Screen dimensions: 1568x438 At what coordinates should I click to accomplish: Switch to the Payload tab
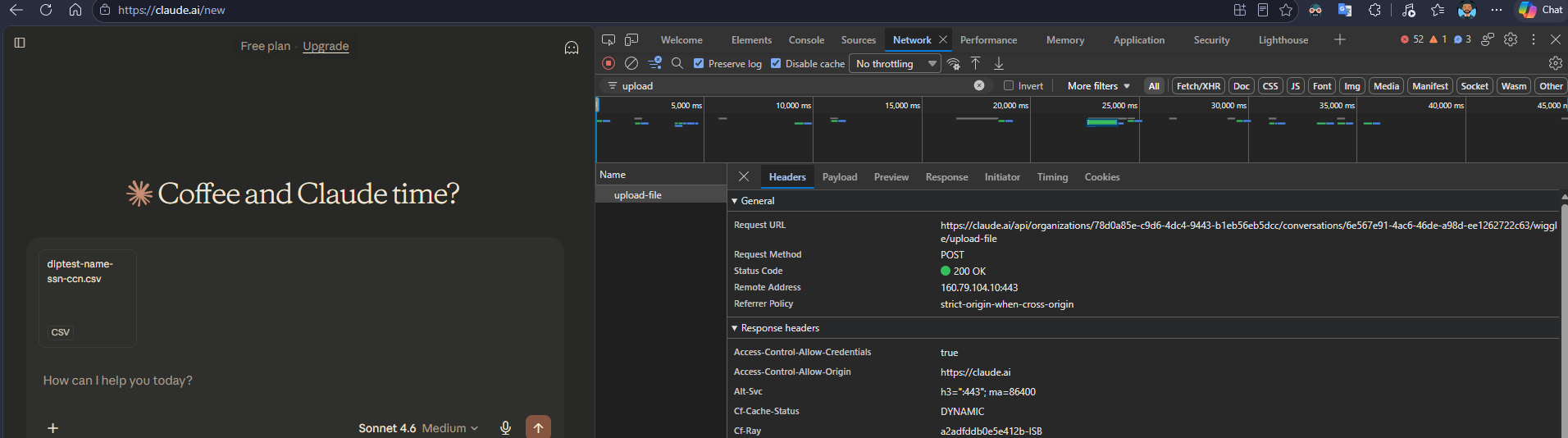pos(840,176)
